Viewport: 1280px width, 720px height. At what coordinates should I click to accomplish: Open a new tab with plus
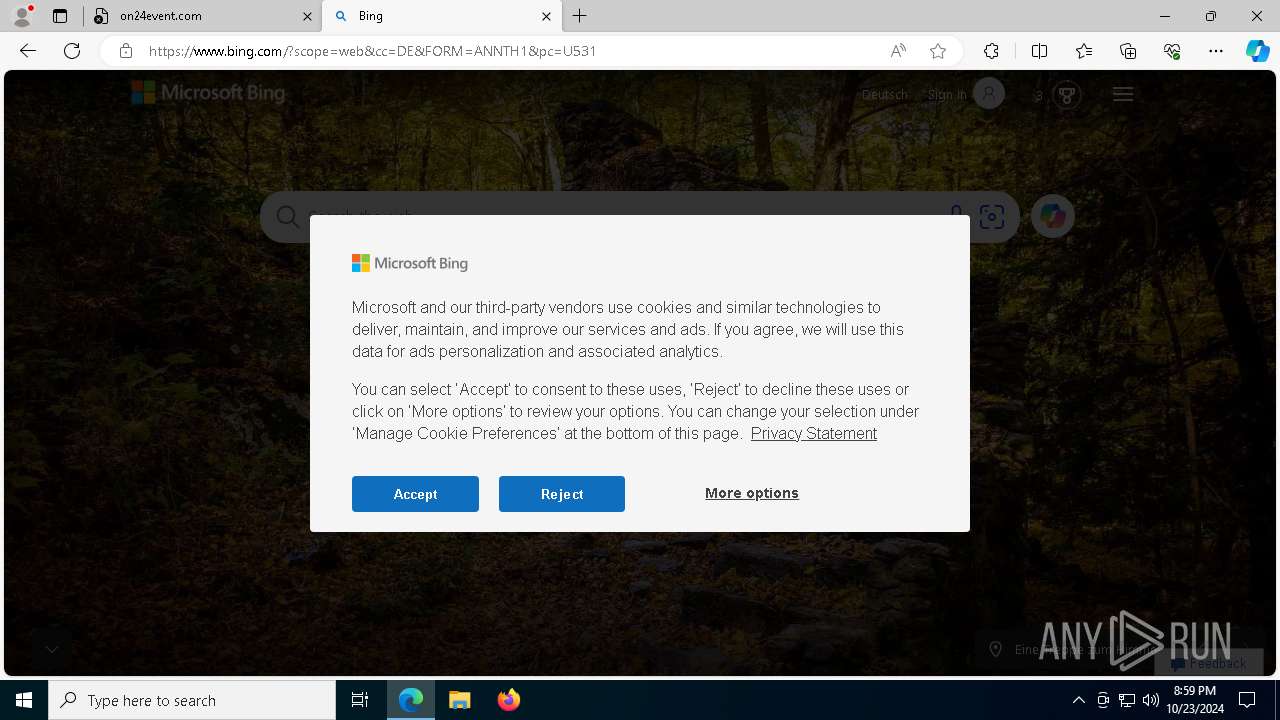(x=580, y=16)
